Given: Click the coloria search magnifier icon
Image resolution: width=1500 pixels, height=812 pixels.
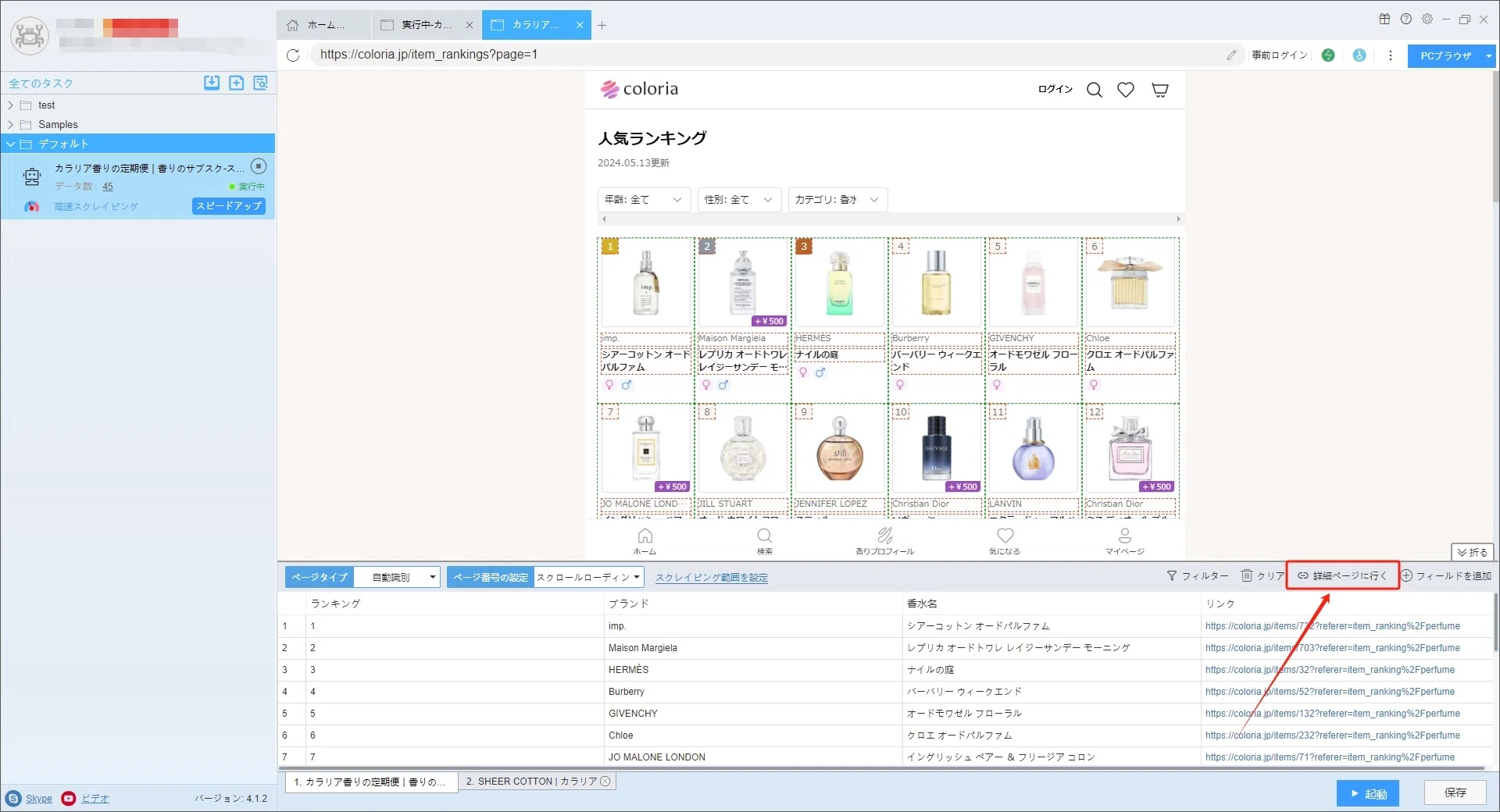Looking at the screenshot, I should click(x=1095, y=90).
